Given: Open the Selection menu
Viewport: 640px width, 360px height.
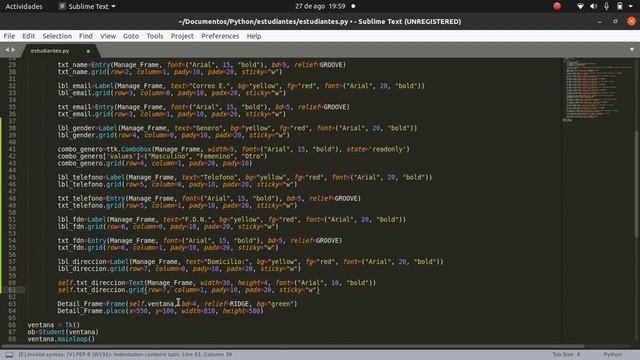Looking at the screenshot, I should point(57,36).
